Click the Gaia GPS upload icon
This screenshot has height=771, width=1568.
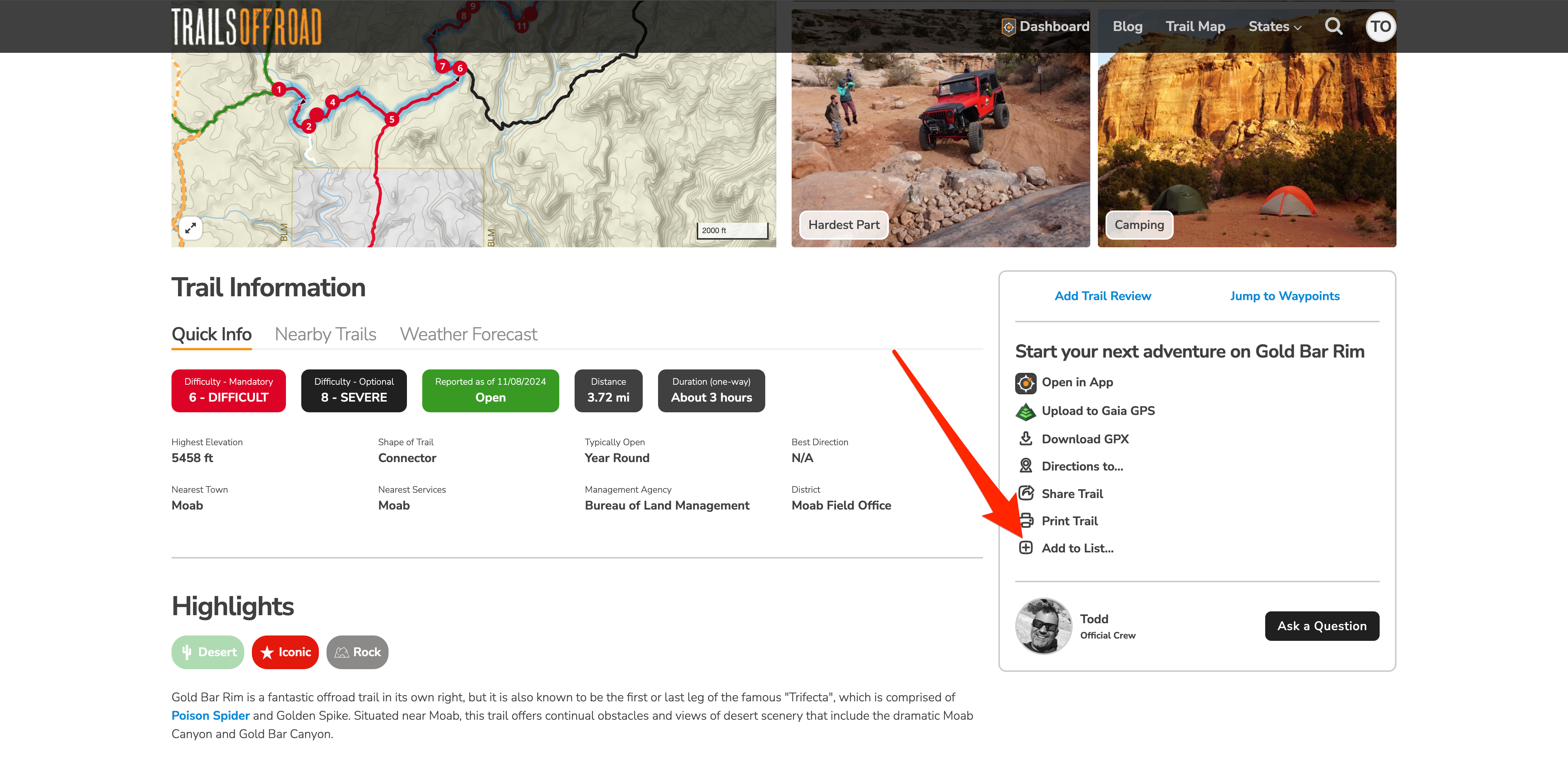click(1026, 412)
